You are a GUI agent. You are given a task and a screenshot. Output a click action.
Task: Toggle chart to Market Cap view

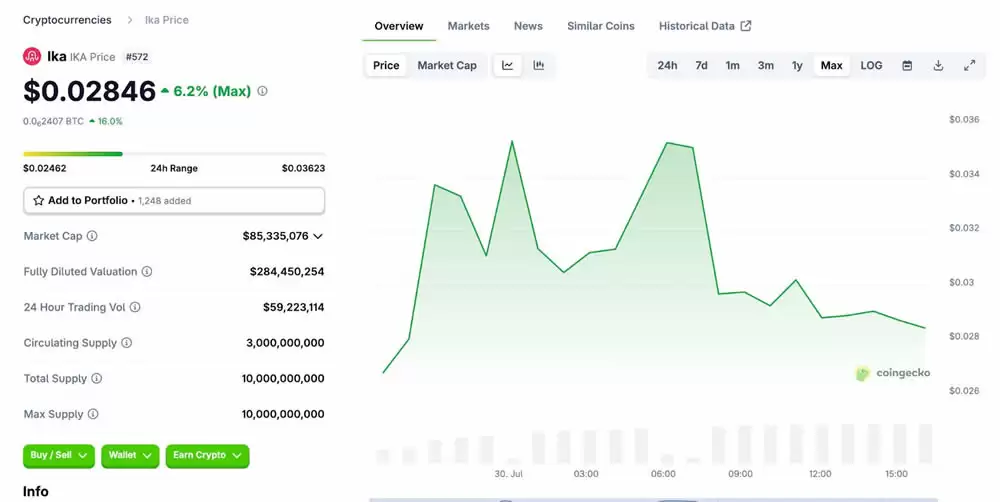coord(446,66)
